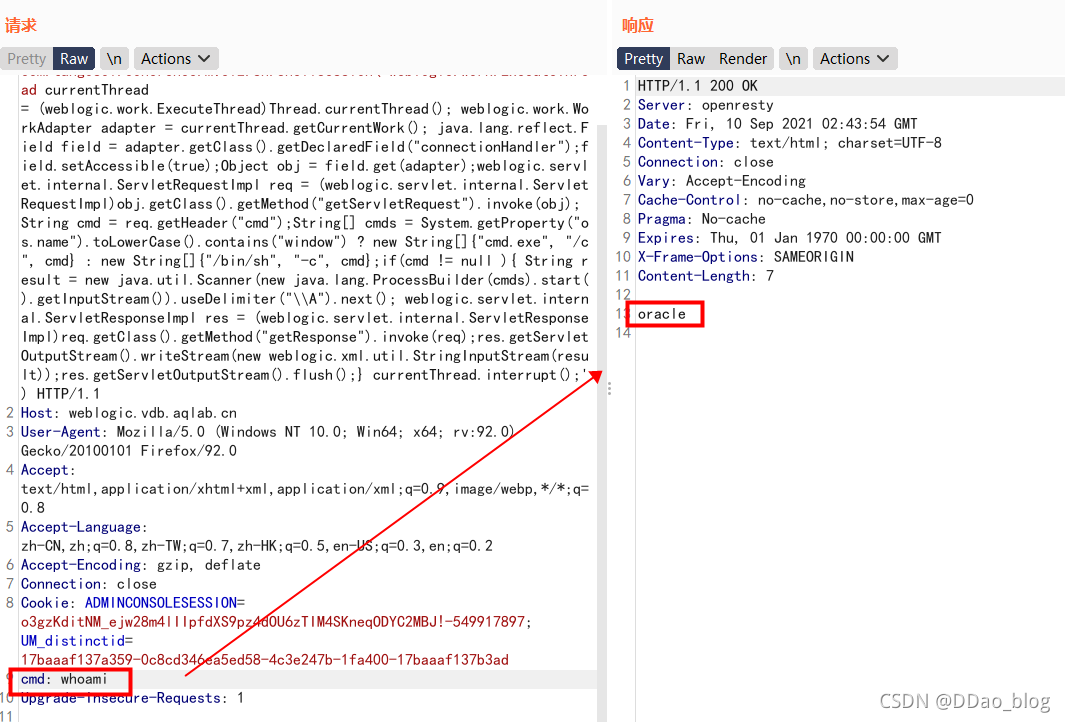Viewport: 1065px width, 722px height.
Task: Click the 'X-Frame-Options: SAMEORIGIN' header
Action: click(745, 257)
